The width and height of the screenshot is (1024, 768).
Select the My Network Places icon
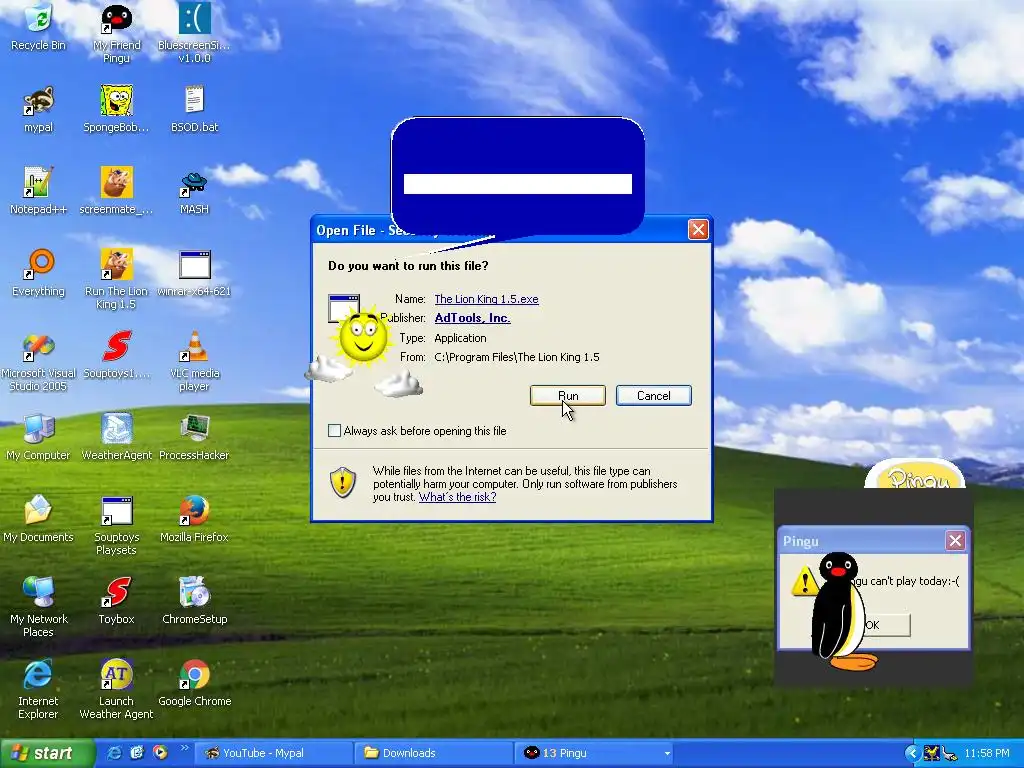39,607
